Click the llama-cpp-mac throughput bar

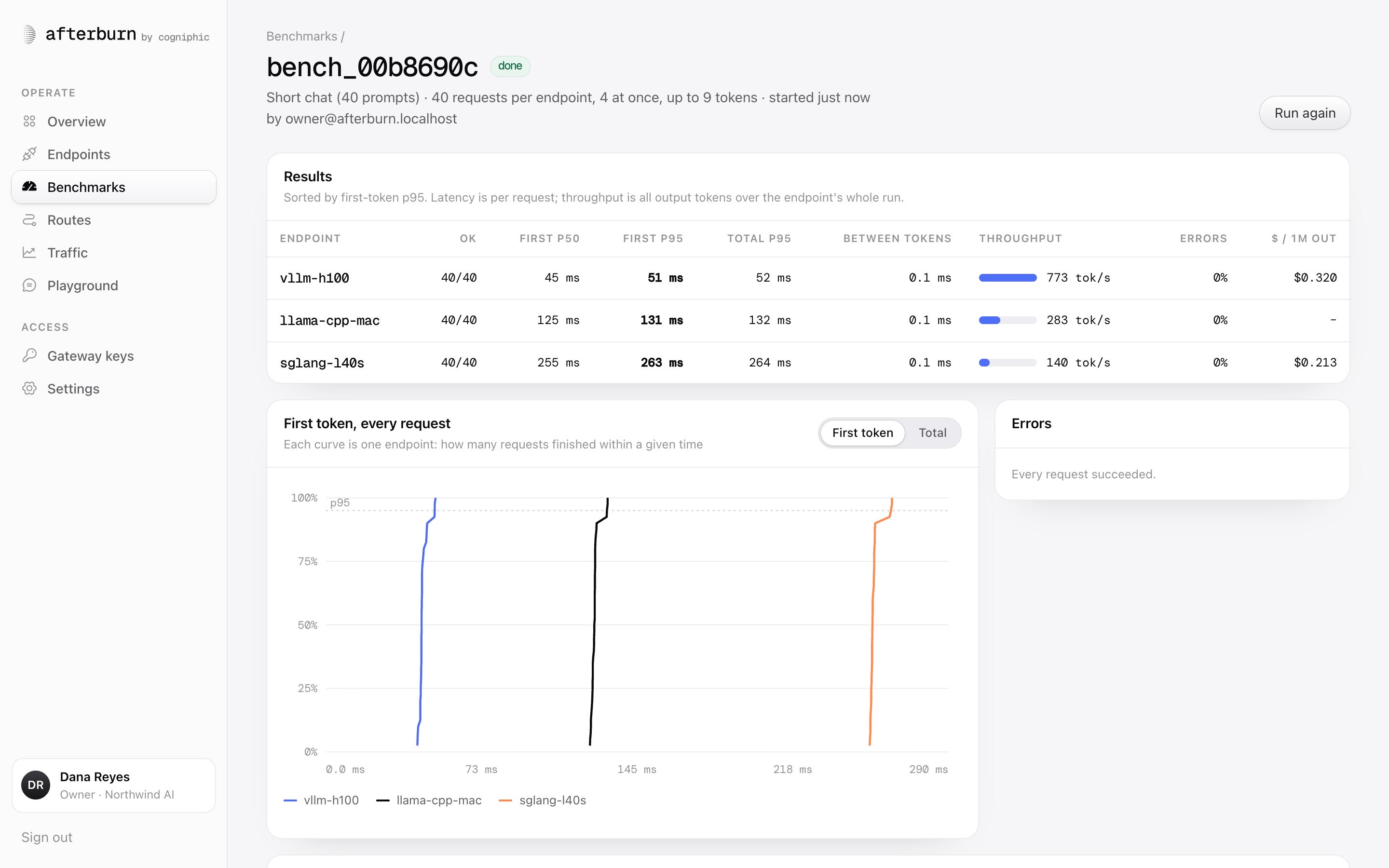click(1008, 320)
